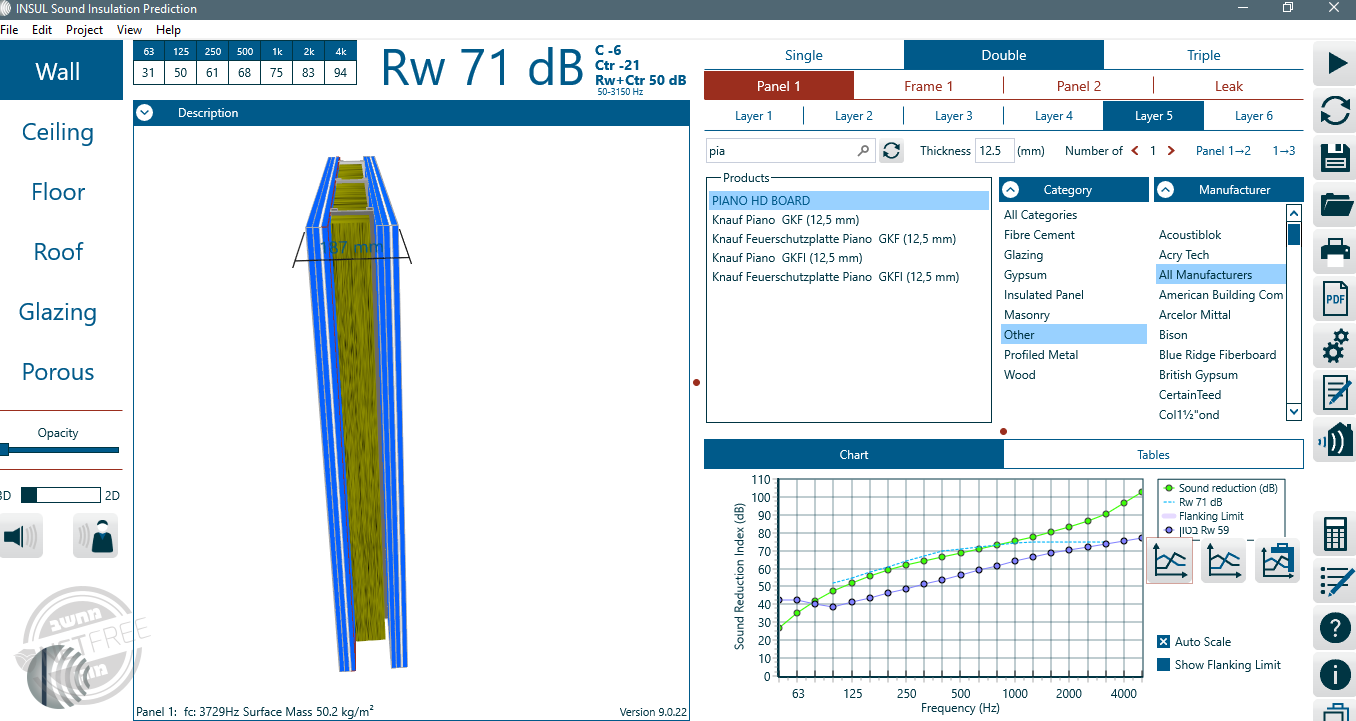Save the project with the floppy disk icon
The width and height of the screenshot is (1356, 721).
pos(1335,158)
